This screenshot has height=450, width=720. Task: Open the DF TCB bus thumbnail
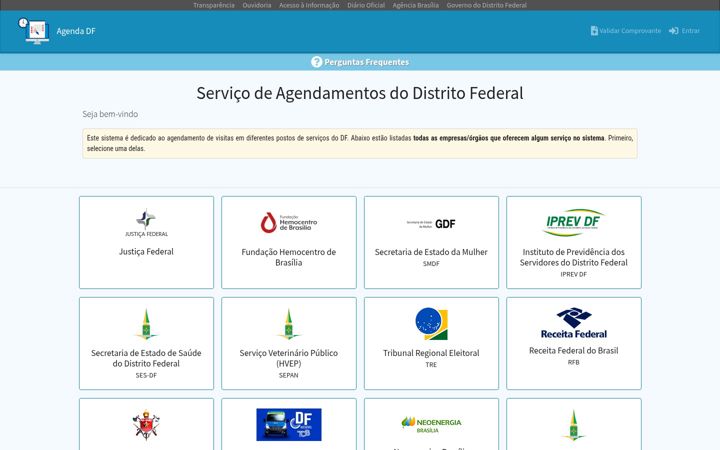(x=289, y=424)
